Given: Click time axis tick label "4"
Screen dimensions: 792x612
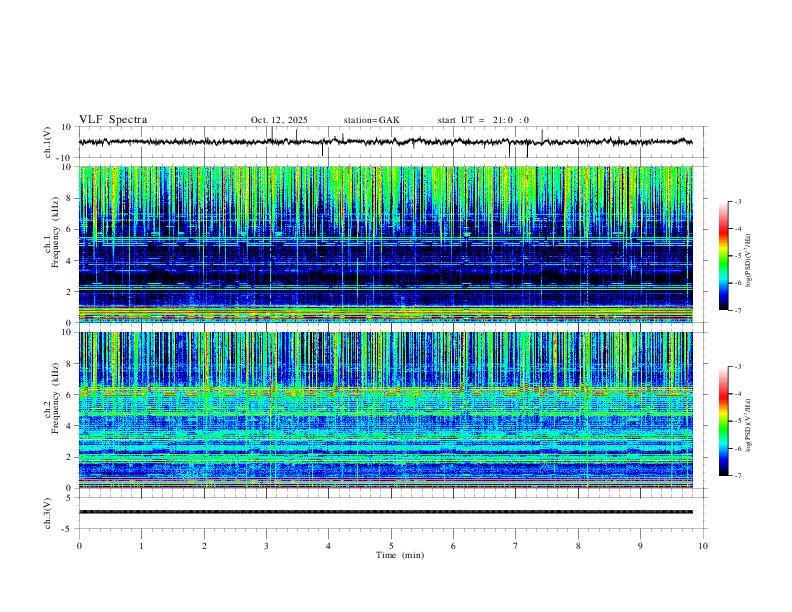Looking at the screenshot, I should click(328, 546).
